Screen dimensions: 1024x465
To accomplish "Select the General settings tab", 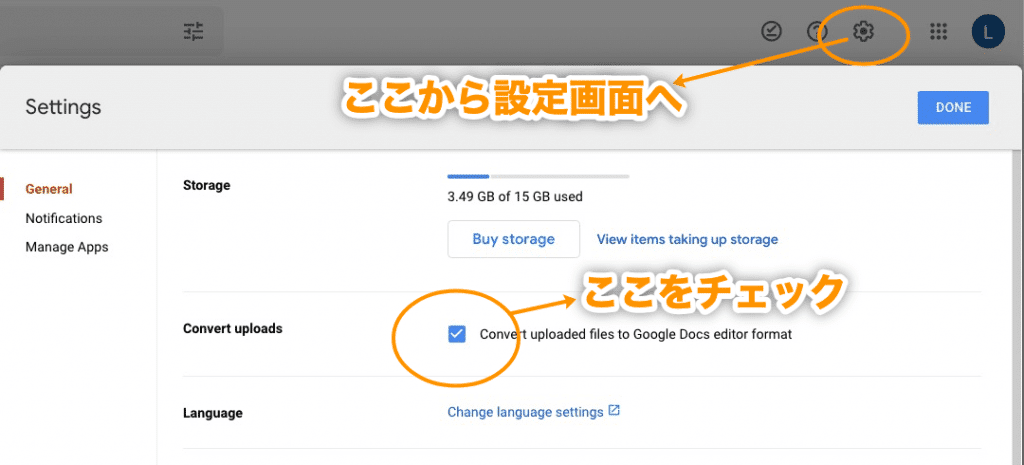I will pos(49,189).
